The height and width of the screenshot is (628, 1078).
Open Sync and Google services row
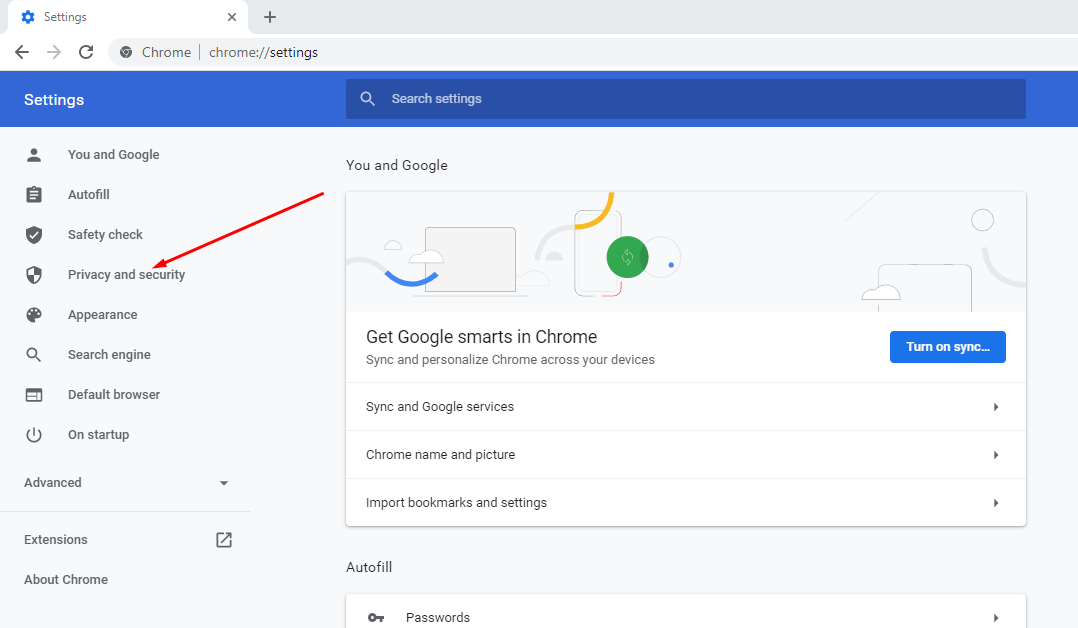pos(685,407)
